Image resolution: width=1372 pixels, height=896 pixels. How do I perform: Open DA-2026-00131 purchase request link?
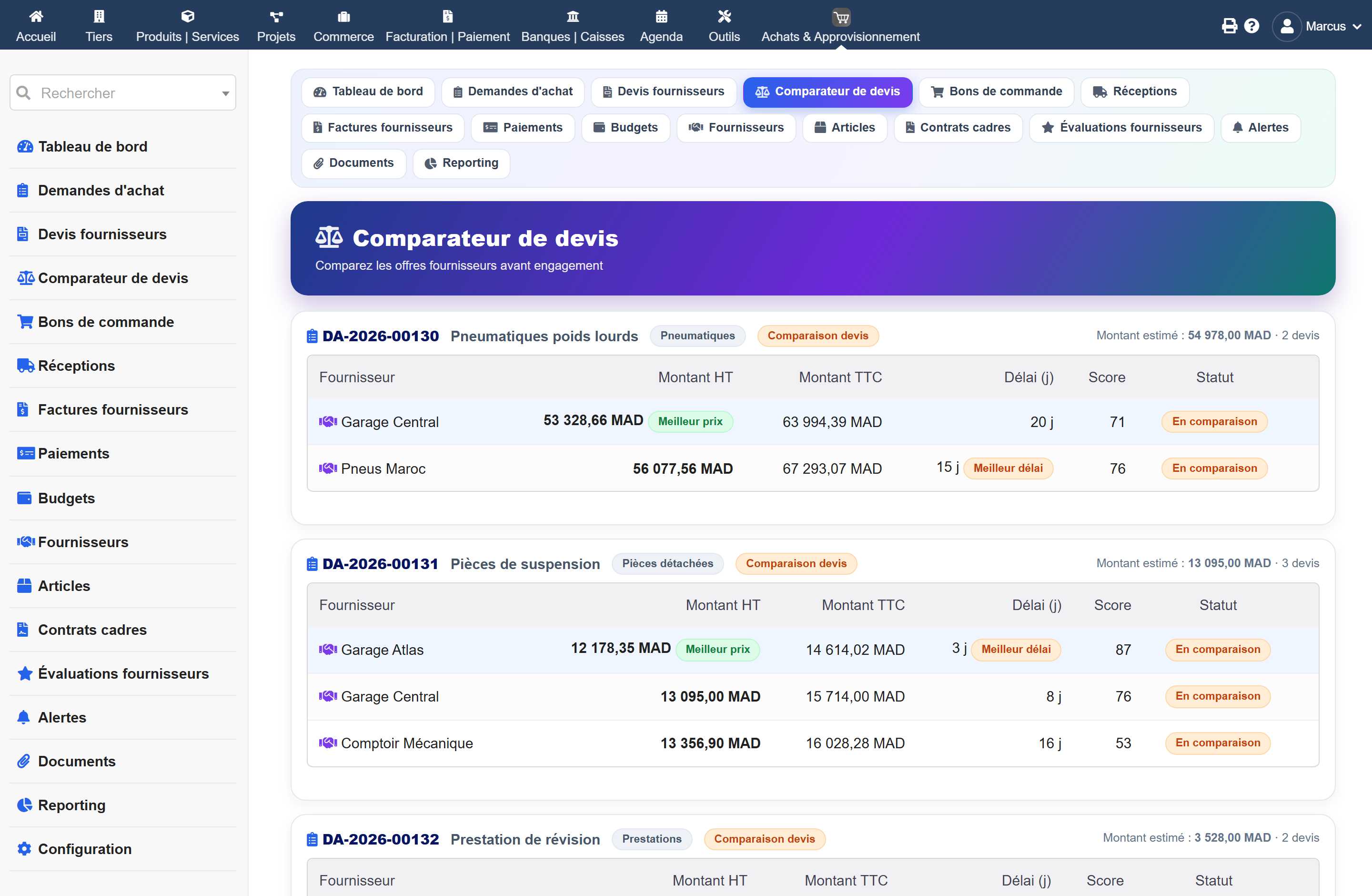381,564
